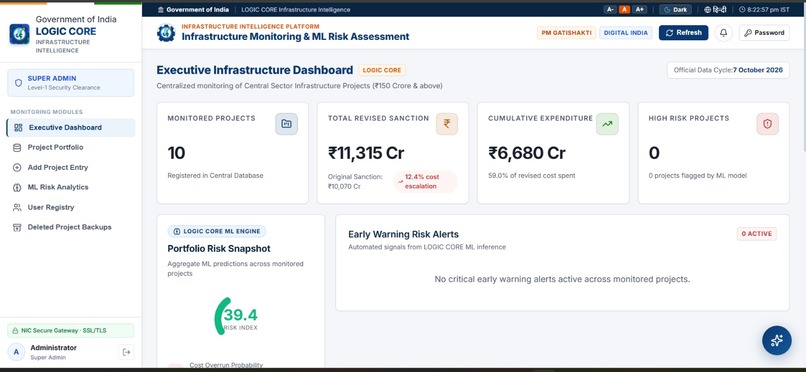Image resolution: width=806 pixels, height=372 pixels.
Task: Click the LOGIC CORE ML ENGINE tag
Action: tap(217, 231)
